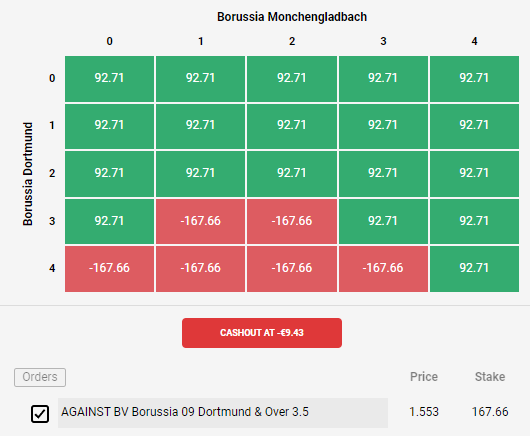Click Dortmund row header 3

(52, 221)
